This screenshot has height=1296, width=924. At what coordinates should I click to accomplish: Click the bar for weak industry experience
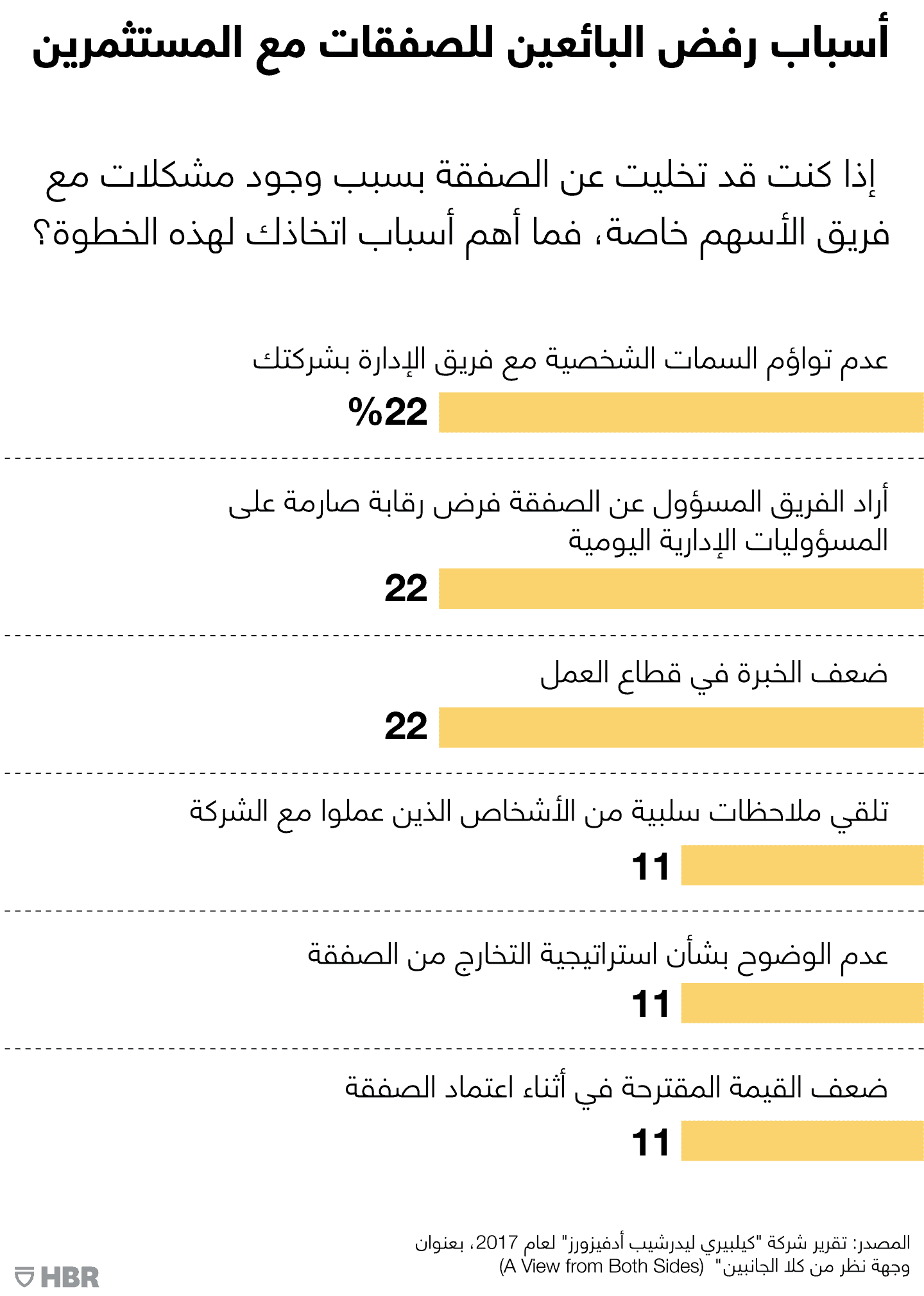pyautogui.click(x=680, y=727)
